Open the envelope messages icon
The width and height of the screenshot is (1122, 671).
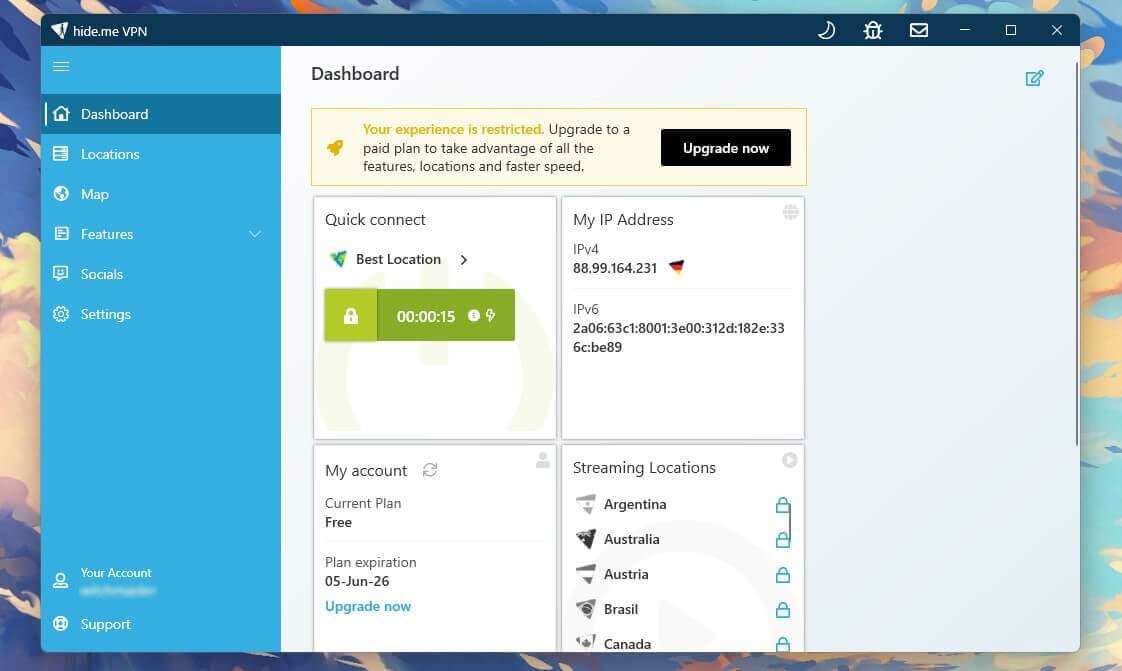click(919, 30)
